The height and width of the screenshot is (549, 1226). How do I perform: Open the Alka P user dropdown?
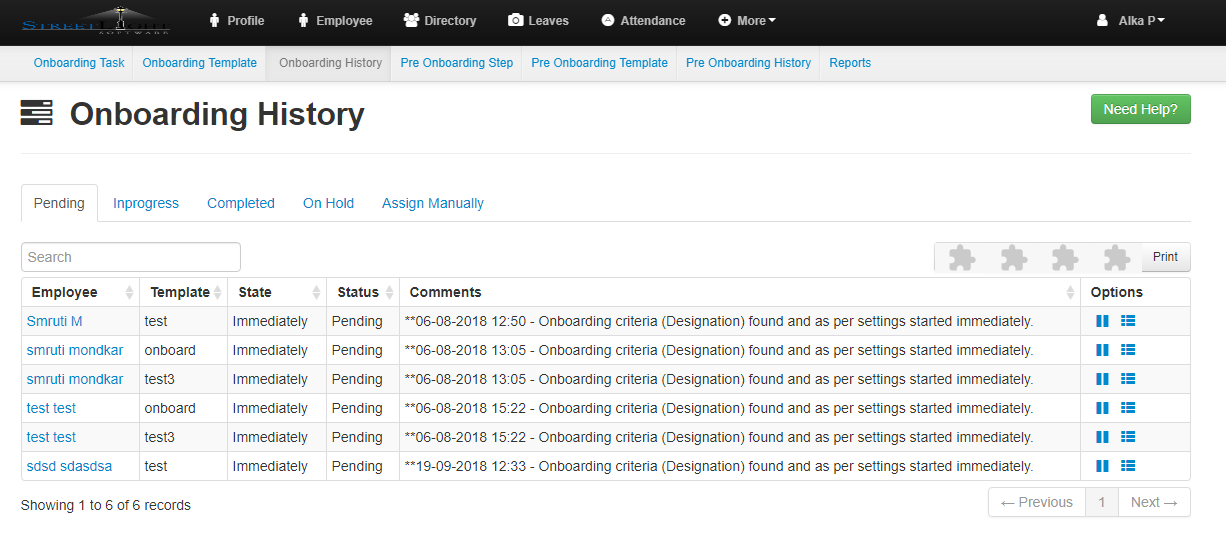pos(1131,20)
